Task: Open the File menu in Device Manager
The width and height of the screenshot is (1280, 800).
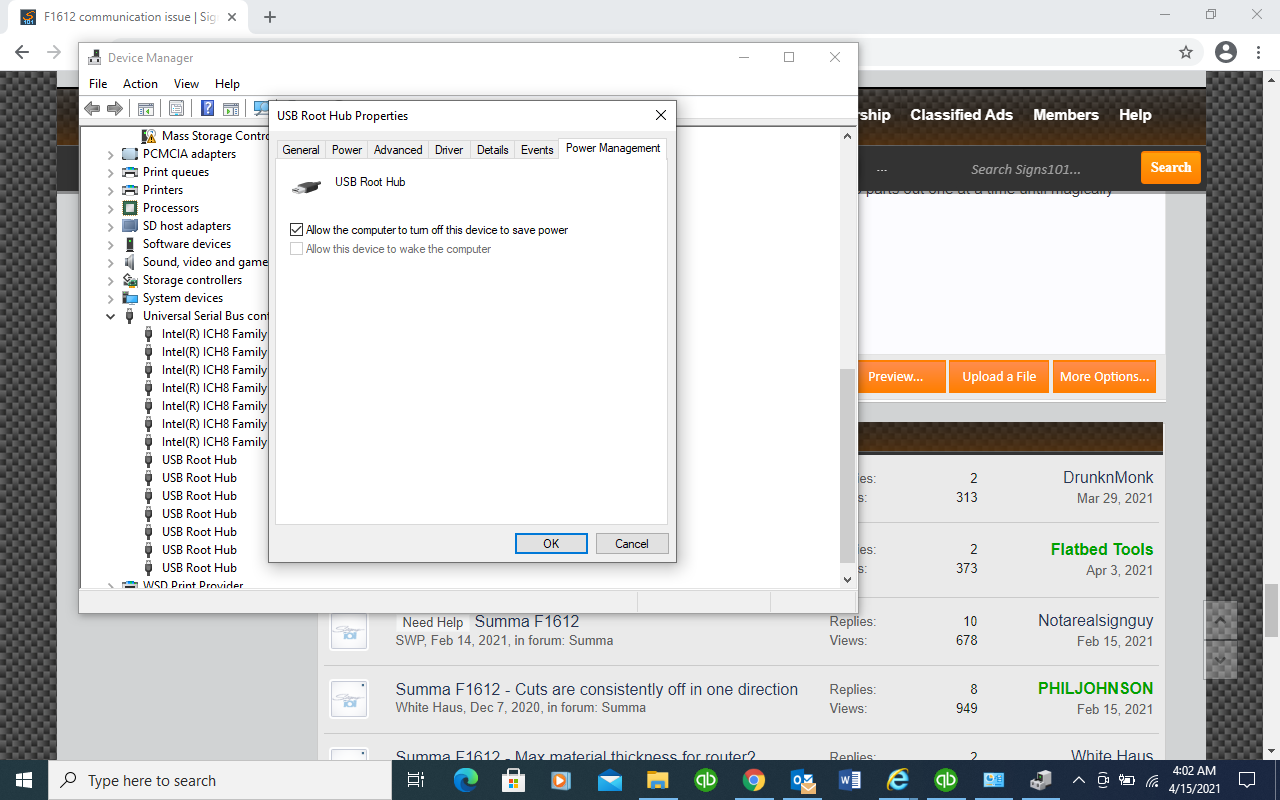Action: point(98,84)
